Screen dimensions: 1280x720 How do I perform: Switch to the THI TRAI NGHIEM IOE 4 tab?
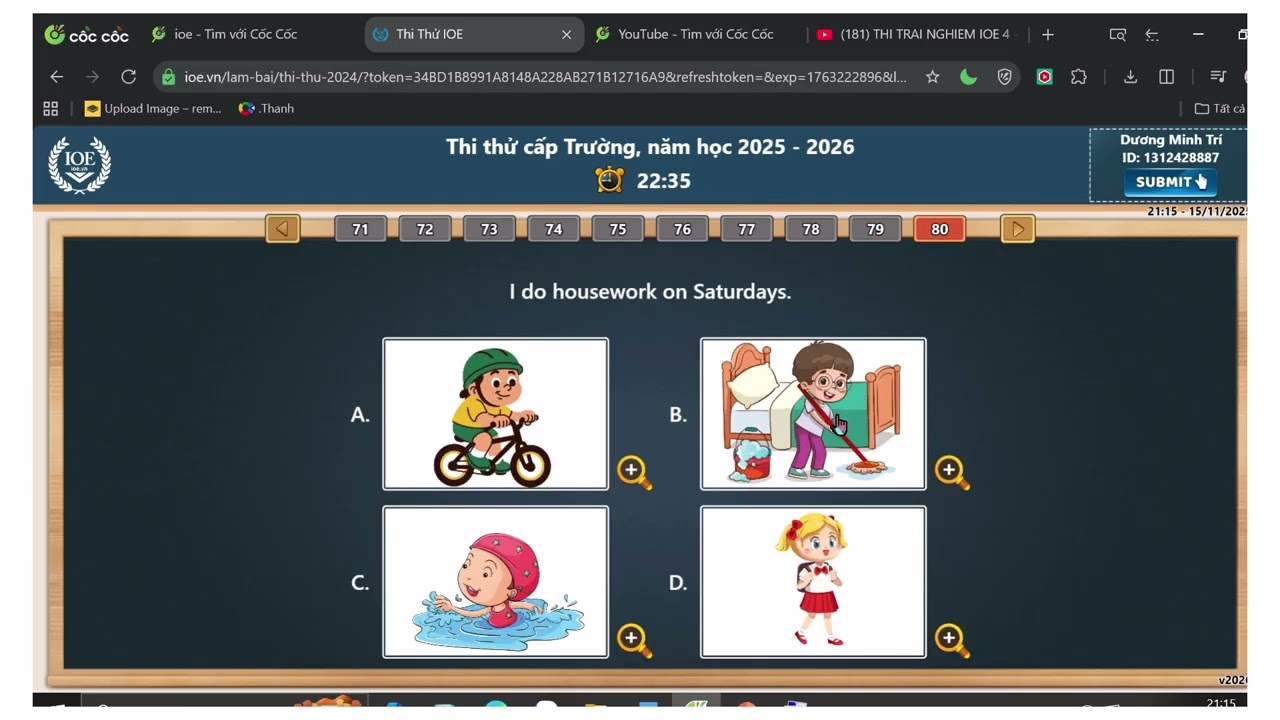pyautogui.click(x=915, y=34)
